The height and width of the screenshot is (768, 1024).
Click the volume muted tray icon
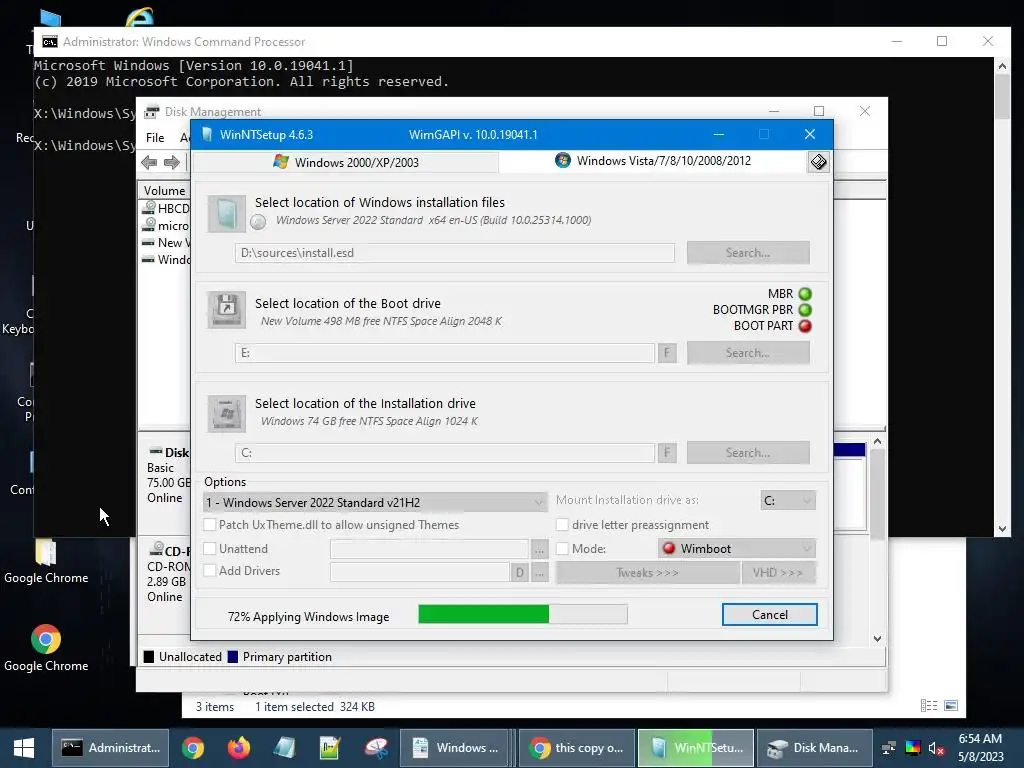(x=936, y=748)
